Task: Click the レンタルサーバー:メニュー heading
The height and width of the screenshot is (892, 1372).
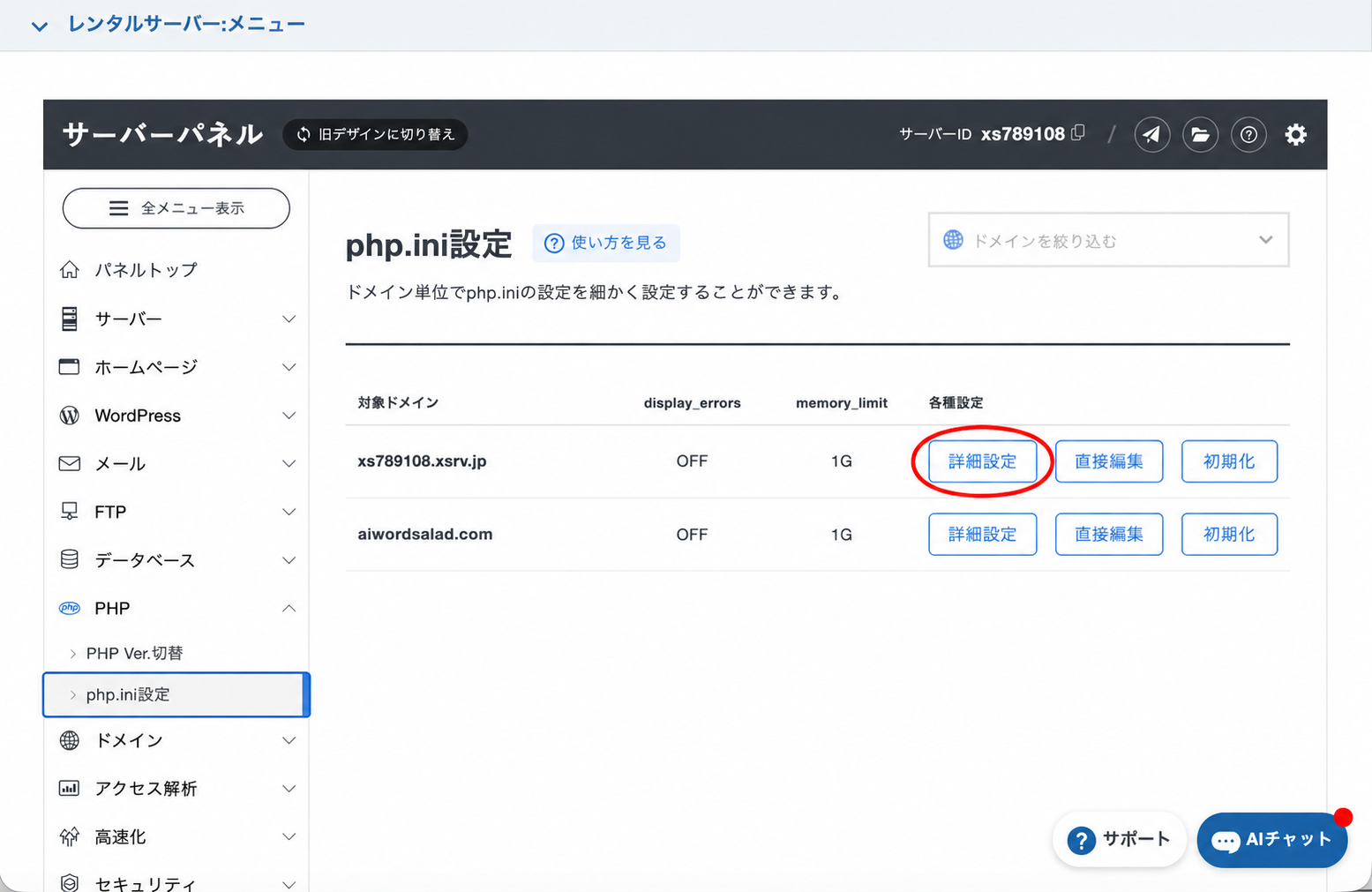Action: point(186,24)
